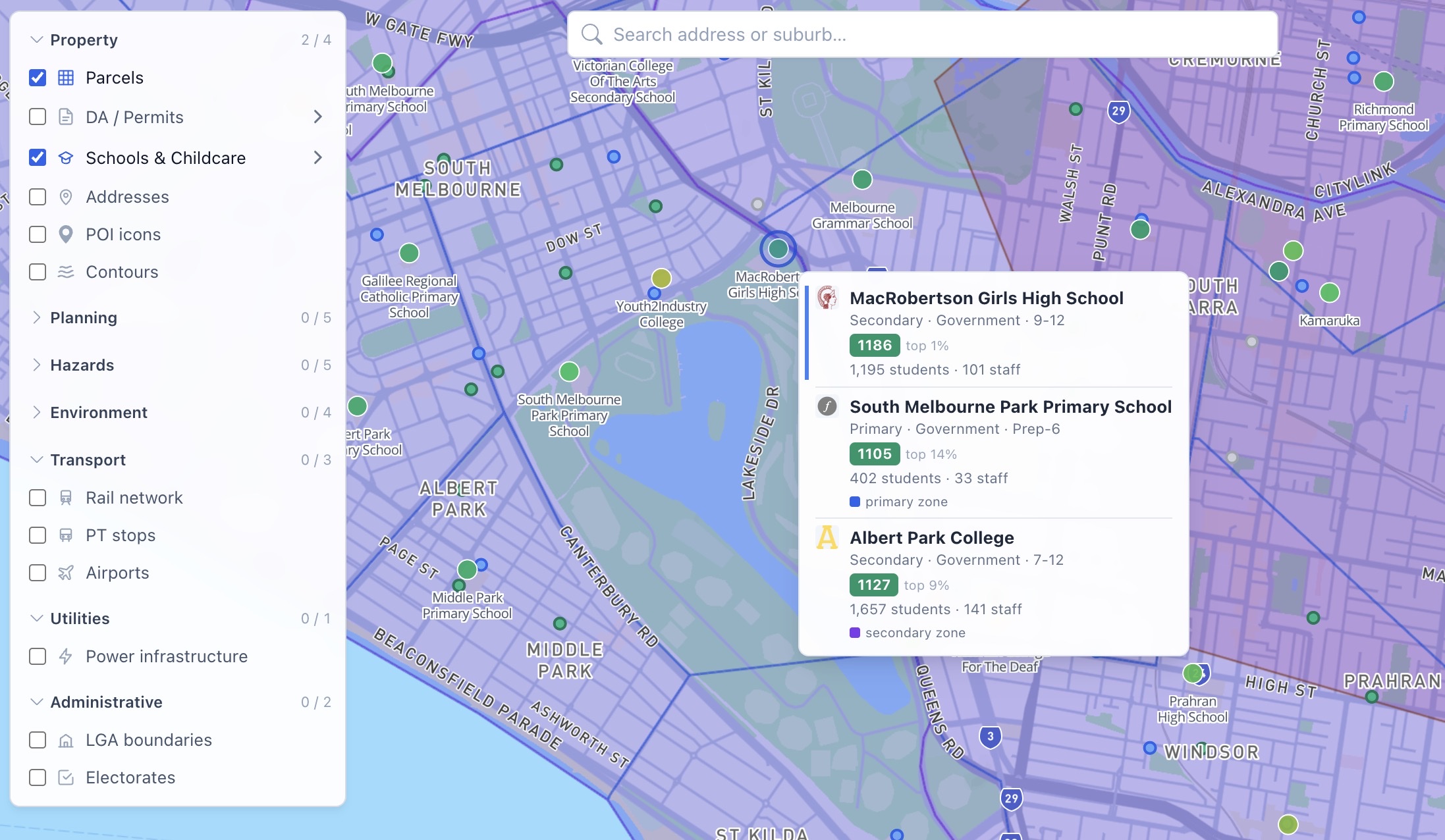Screen dimensions: 1445x840
Task: Click the Kamaruka map marker
Action: 1330,292
